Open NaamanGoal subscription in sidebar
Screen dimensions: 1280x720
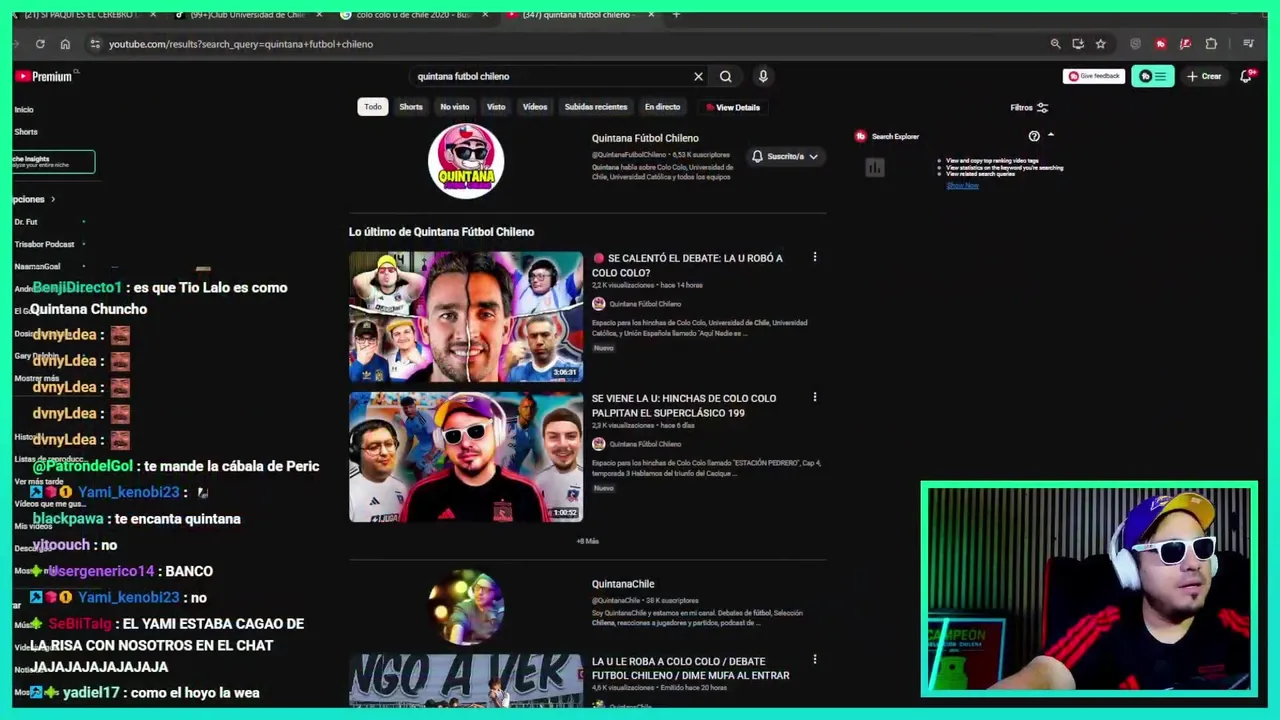click(x=38, y=266)
